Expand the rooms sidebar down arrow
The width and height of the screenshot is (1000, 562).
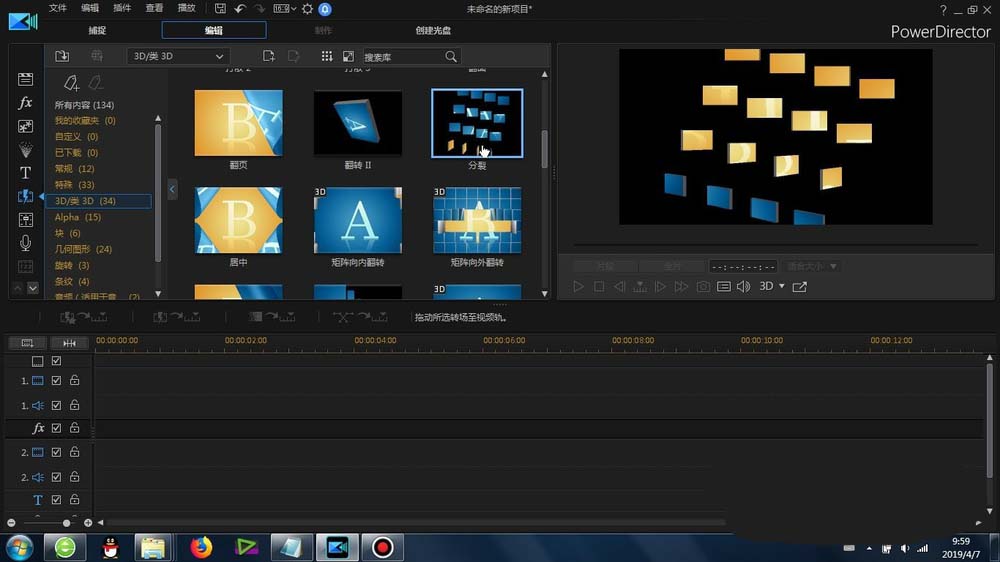33,288
